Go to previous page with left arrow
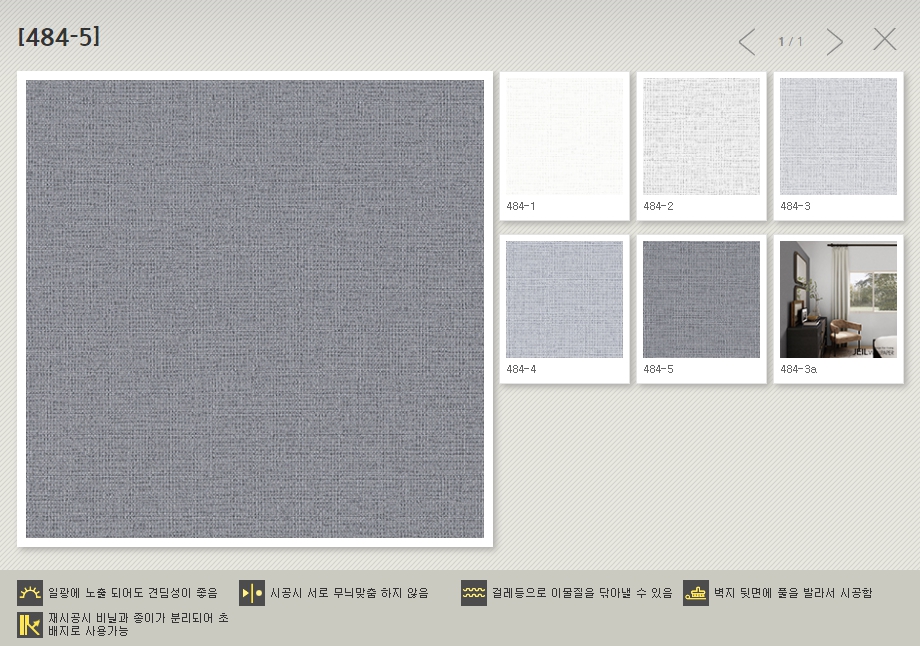This screenshot has width=920, height=646. tap(747, 42)
